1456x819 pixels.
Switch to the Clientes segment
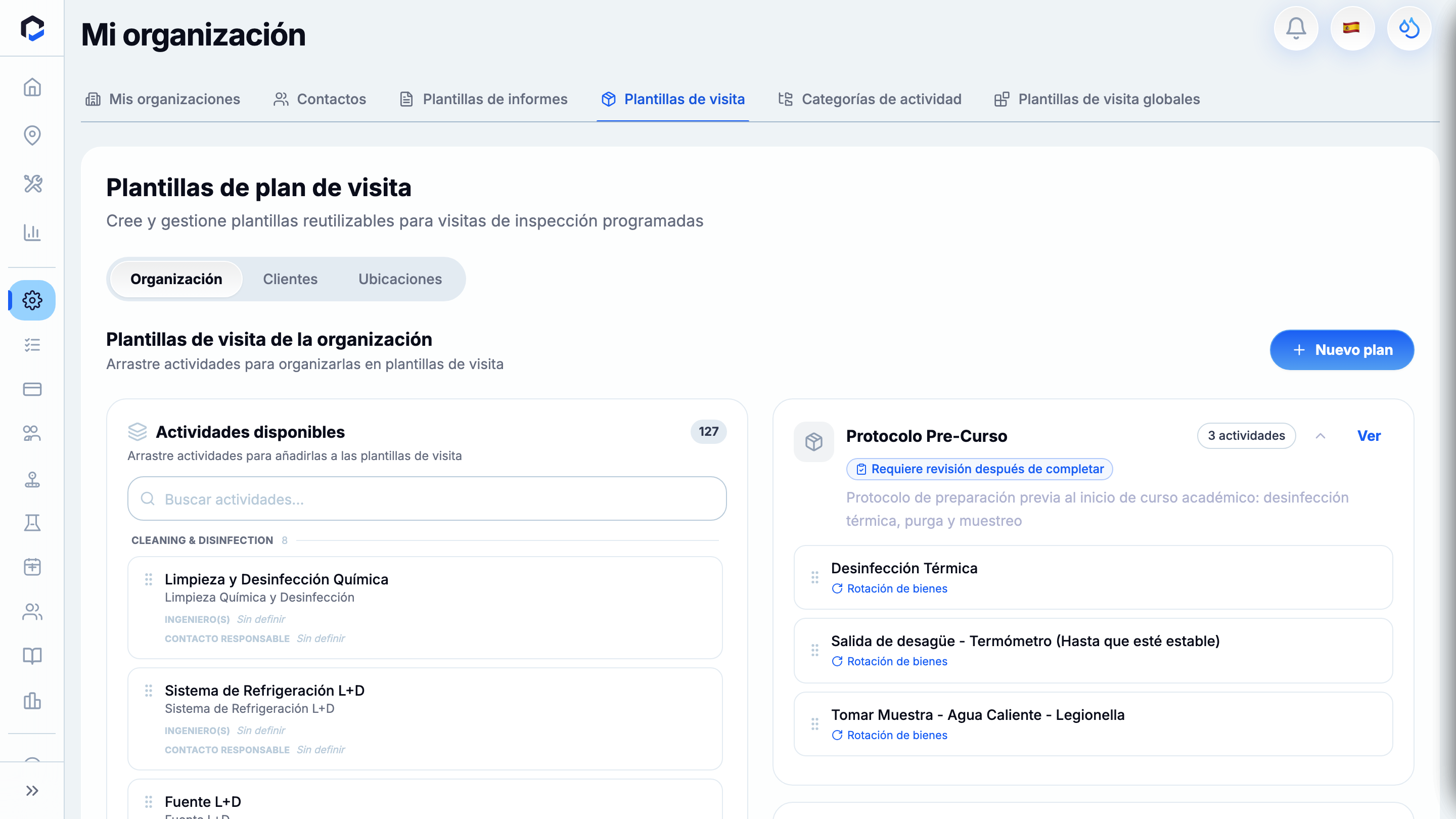pos(290,279)
